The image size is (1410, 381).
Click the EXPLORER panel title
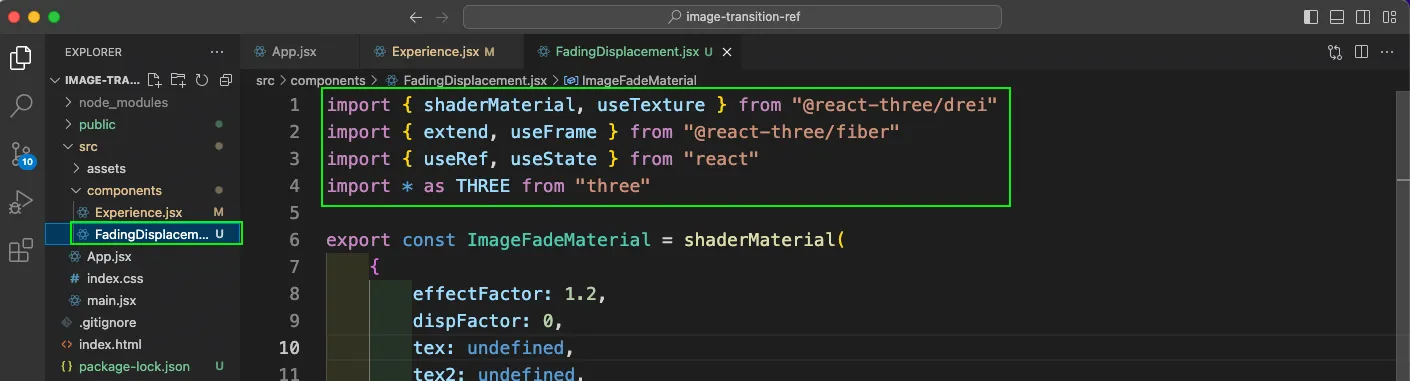click(x=93, y=52)
